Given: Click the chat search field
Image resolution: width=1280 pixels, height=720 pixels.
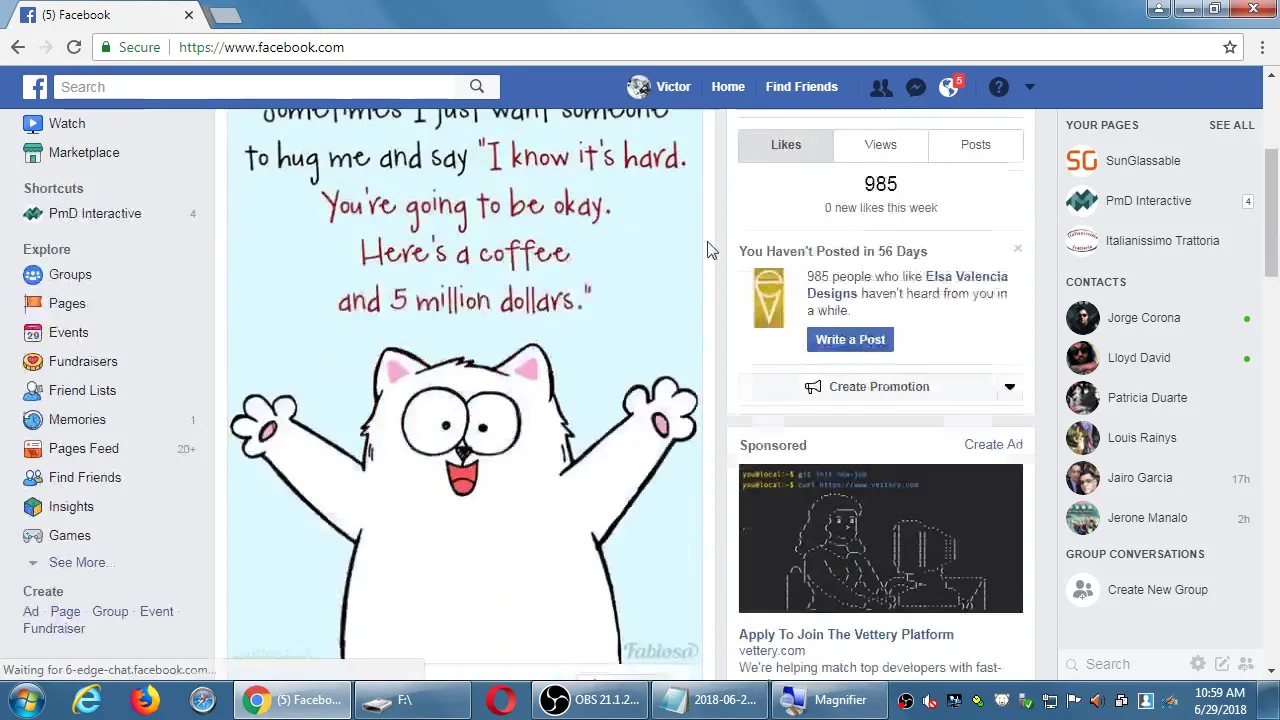Looking at the screenshot, I should click(x=1125, y=664).
